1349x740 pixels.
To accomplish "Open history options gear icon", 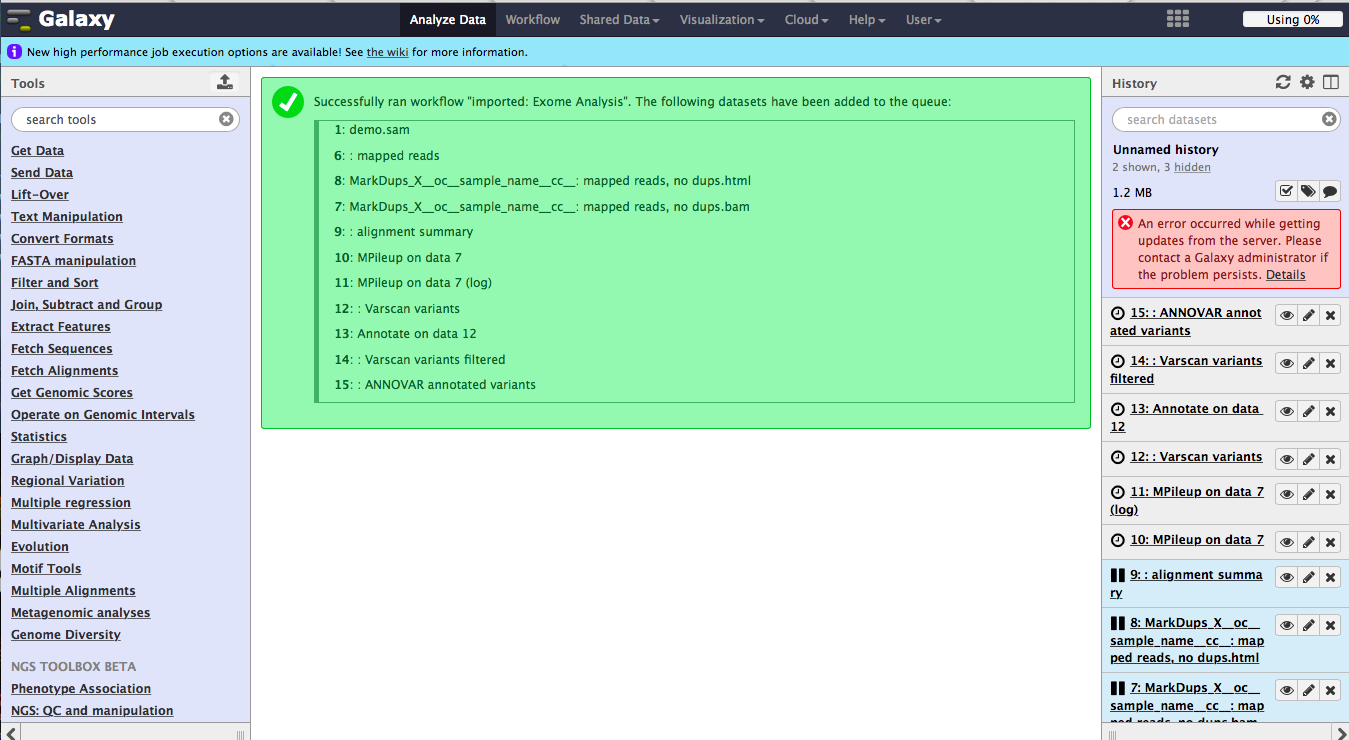I will [1307, 83].
